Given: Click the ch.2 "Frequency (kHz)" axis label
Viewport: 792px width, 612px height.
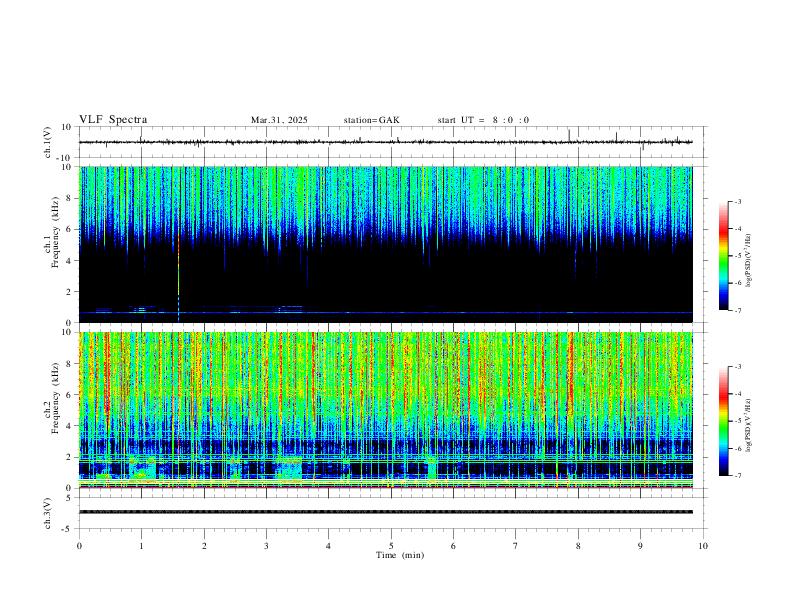Looking at the screenshot, I should [x=55, y=398].
